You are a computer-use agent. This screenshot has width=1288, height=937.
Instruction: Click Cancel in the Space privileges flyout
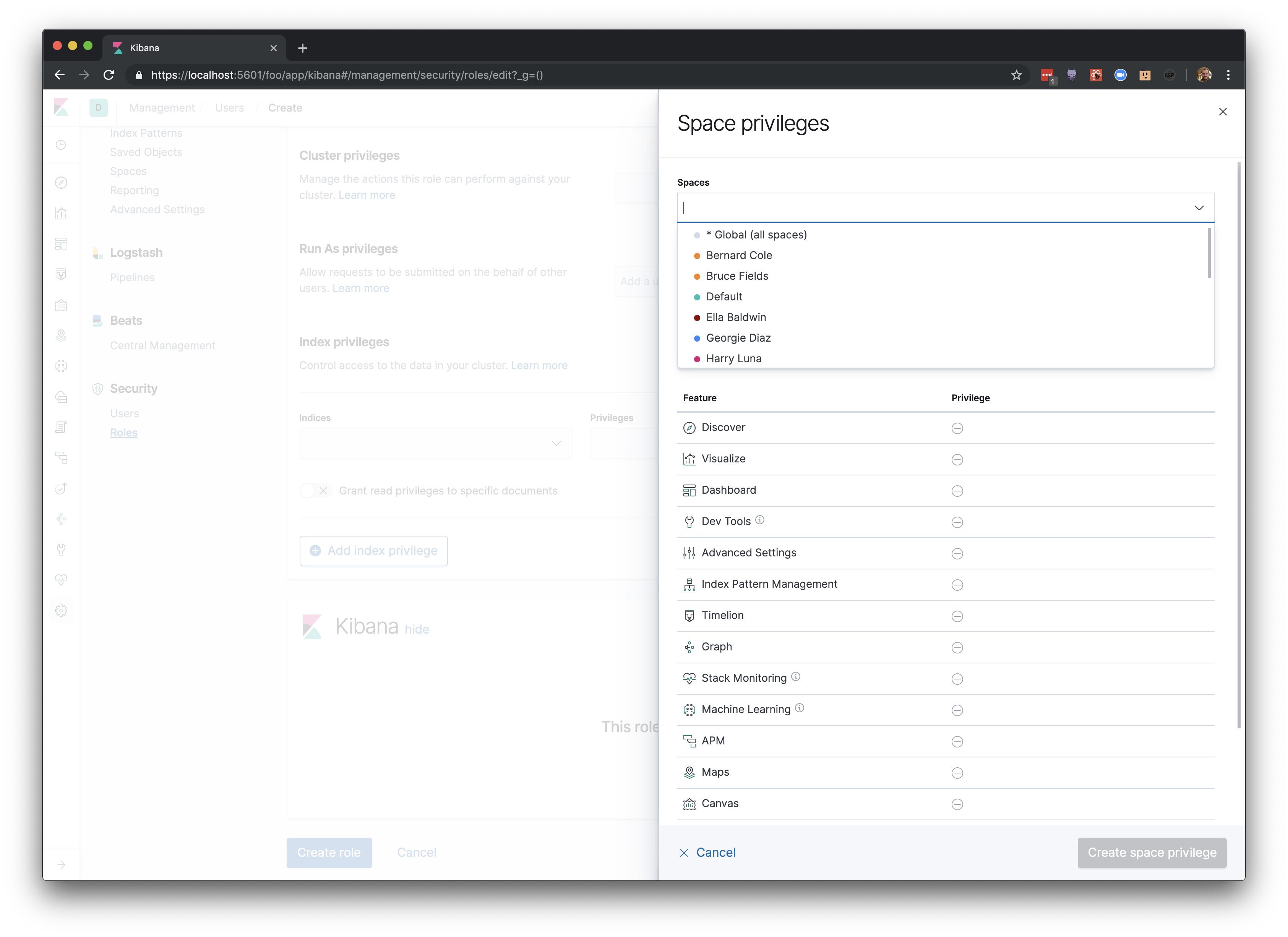[x=707, y=853]
